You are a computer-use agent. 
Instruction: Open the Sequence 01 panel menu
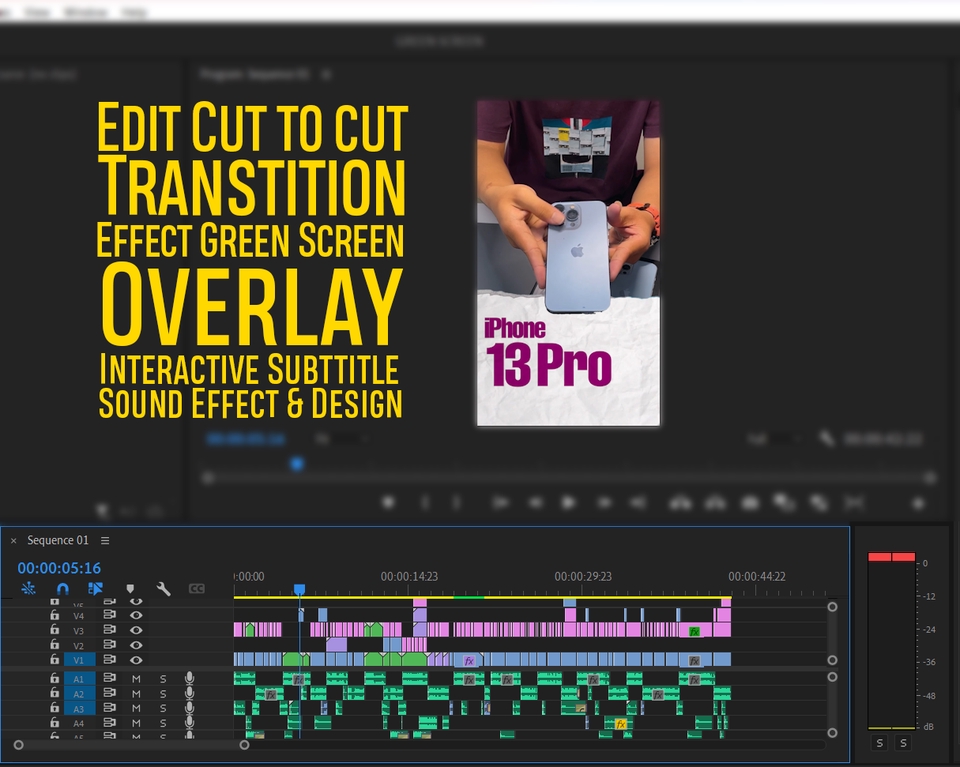(x=105, y=541)
